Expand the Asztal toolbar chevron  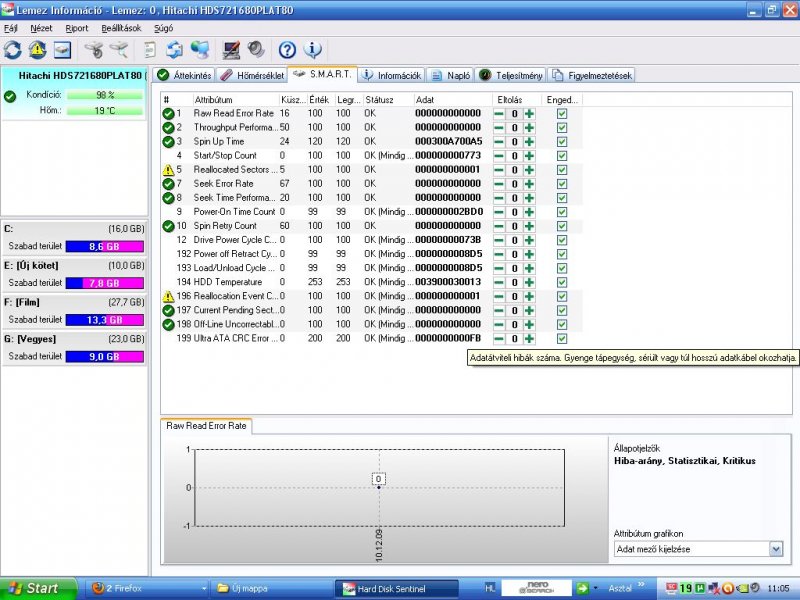(641, 585)
